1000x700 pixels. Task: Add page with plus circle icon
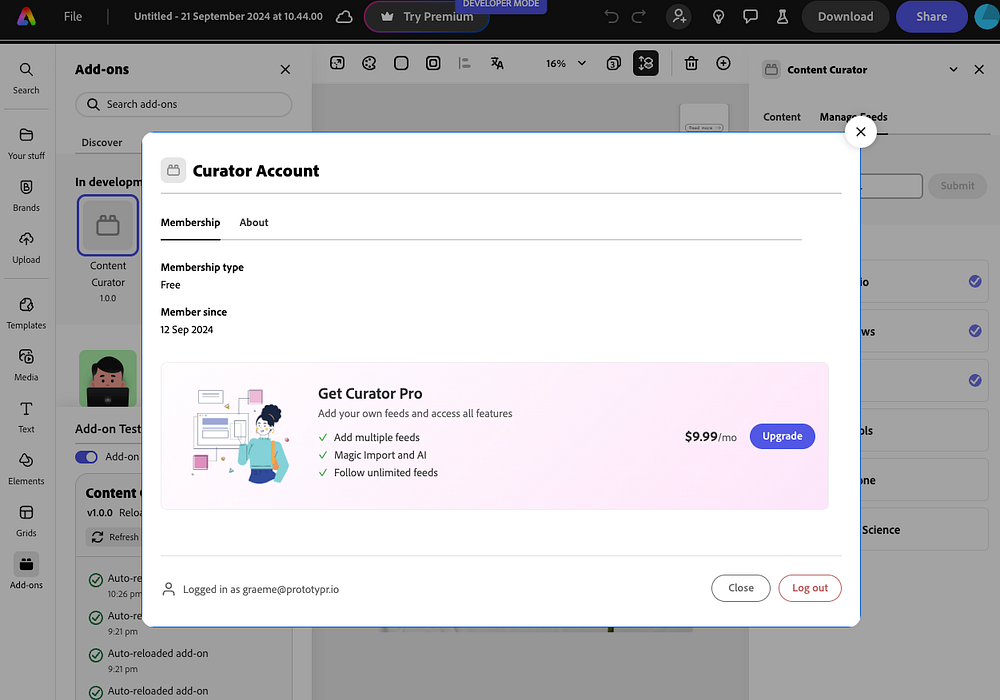(x=723, y=63)
